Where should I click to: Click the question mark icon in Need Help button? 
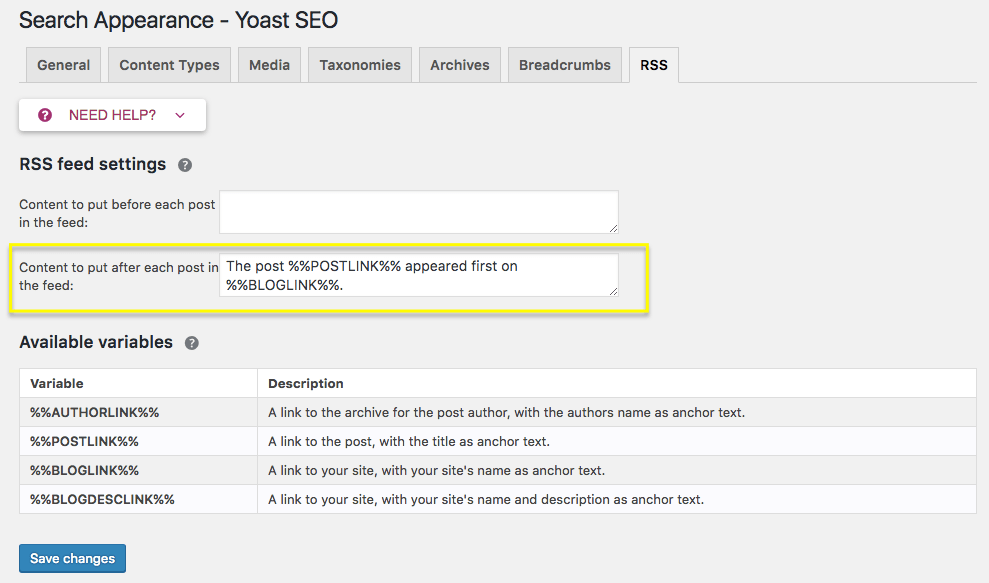click(x=45, y=115)
